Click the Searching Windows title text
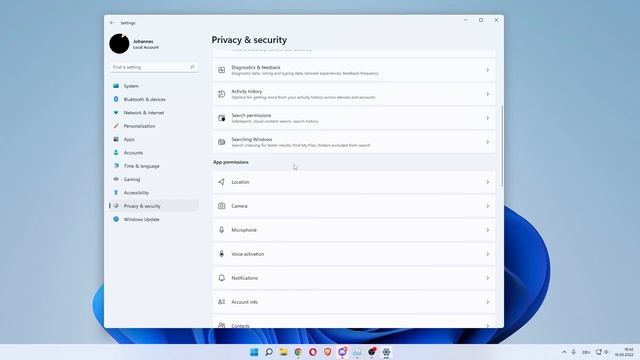This screenshot has height=360, width=640. click(x=251, y=139)
